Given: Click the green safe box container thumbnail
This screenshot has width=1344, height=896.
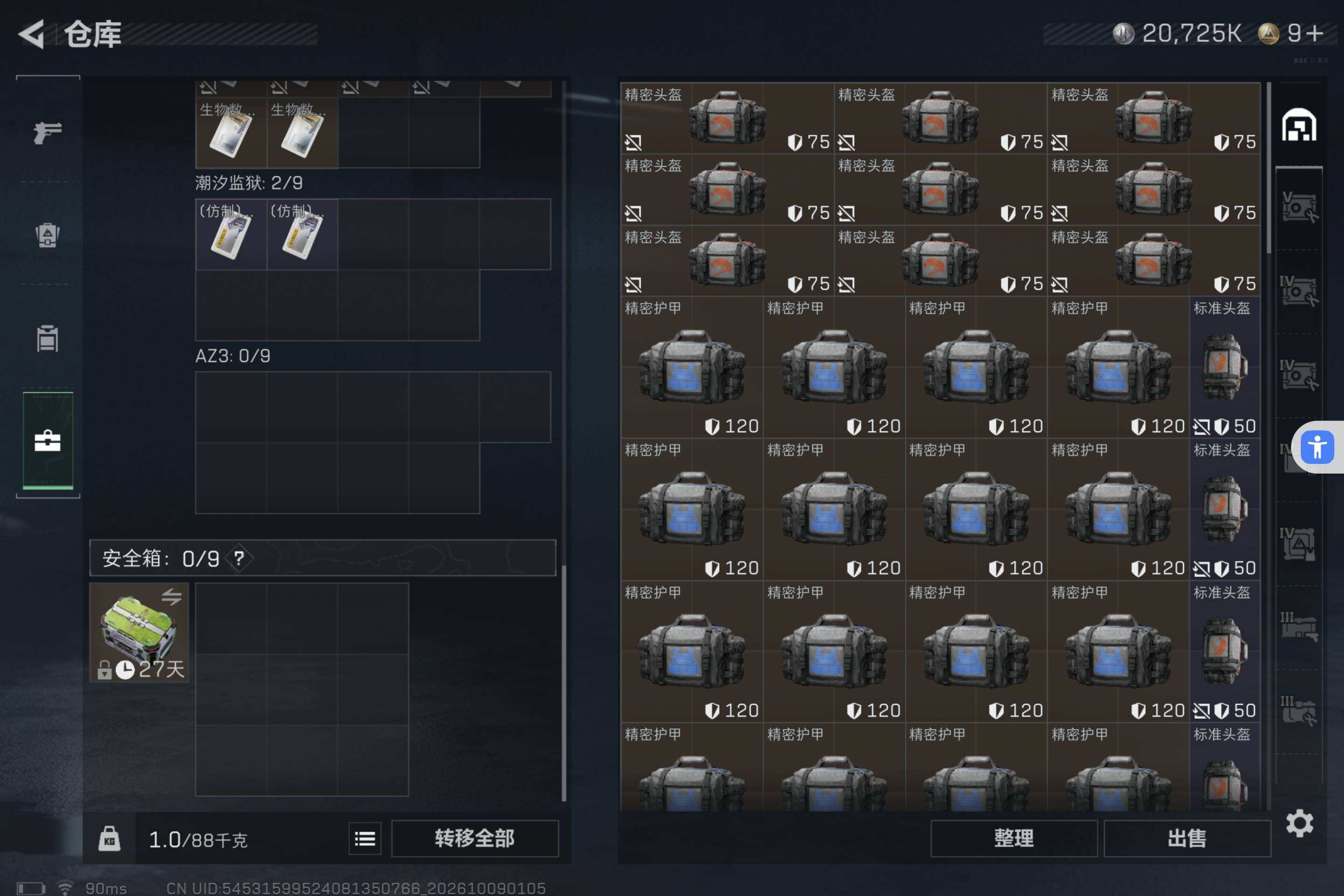Looking at the screenshot, I should (x=139, y=632).
